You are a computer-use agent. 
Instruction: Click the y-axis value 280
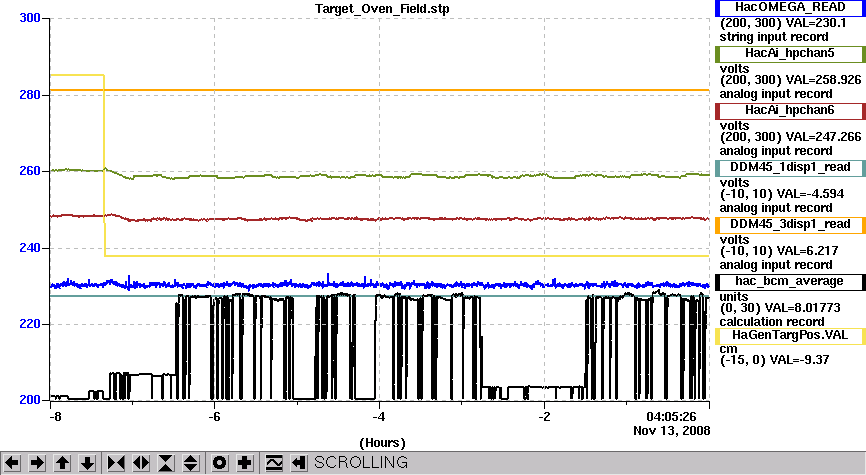click(30, 95)
